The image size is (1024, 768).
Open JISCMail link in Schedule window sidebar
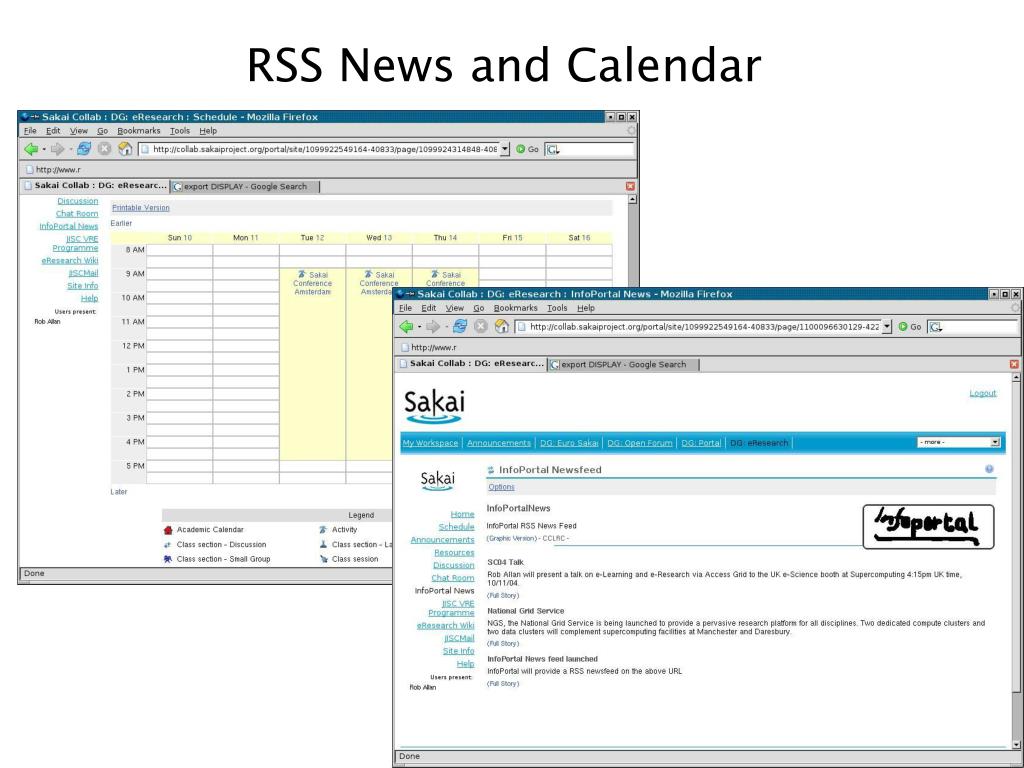[x=83, y=273]
